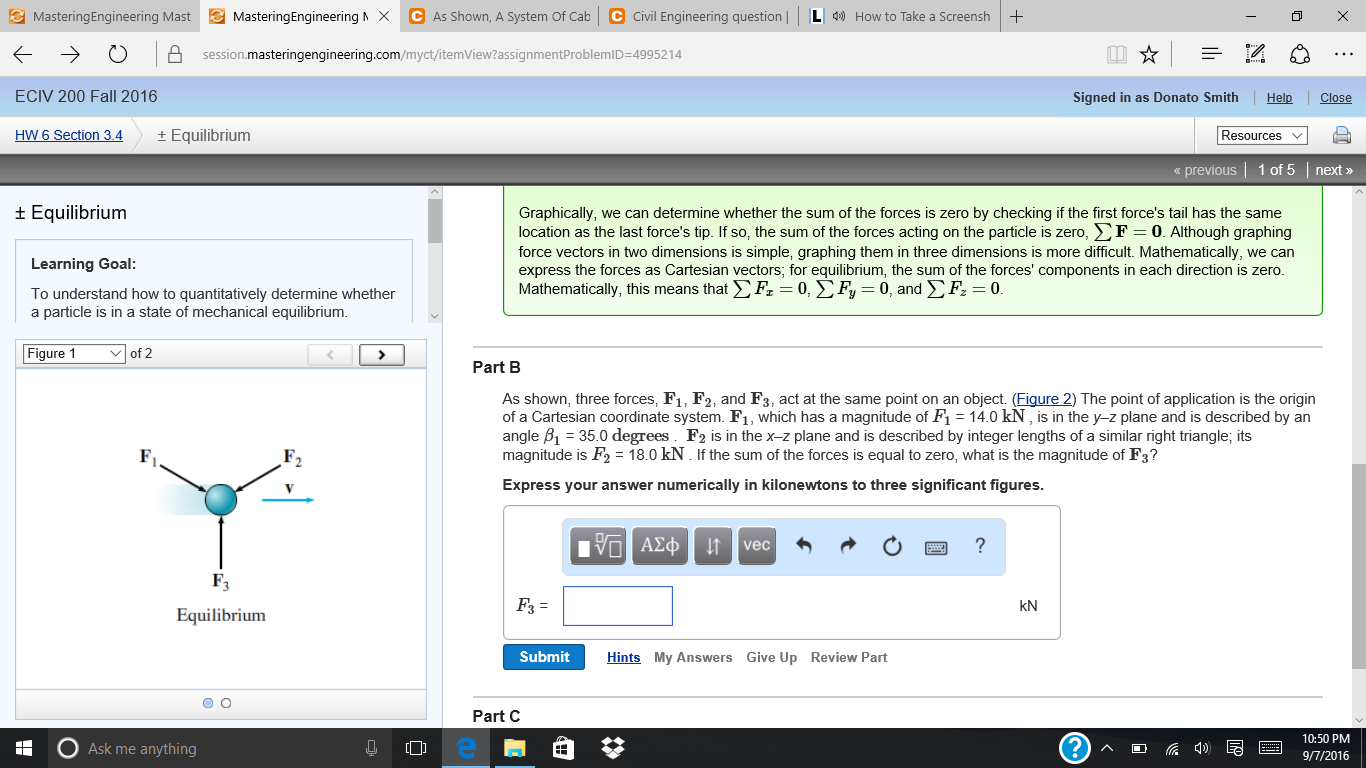
Task: Click the next figure arrow chevron
Action: [381, 354]
